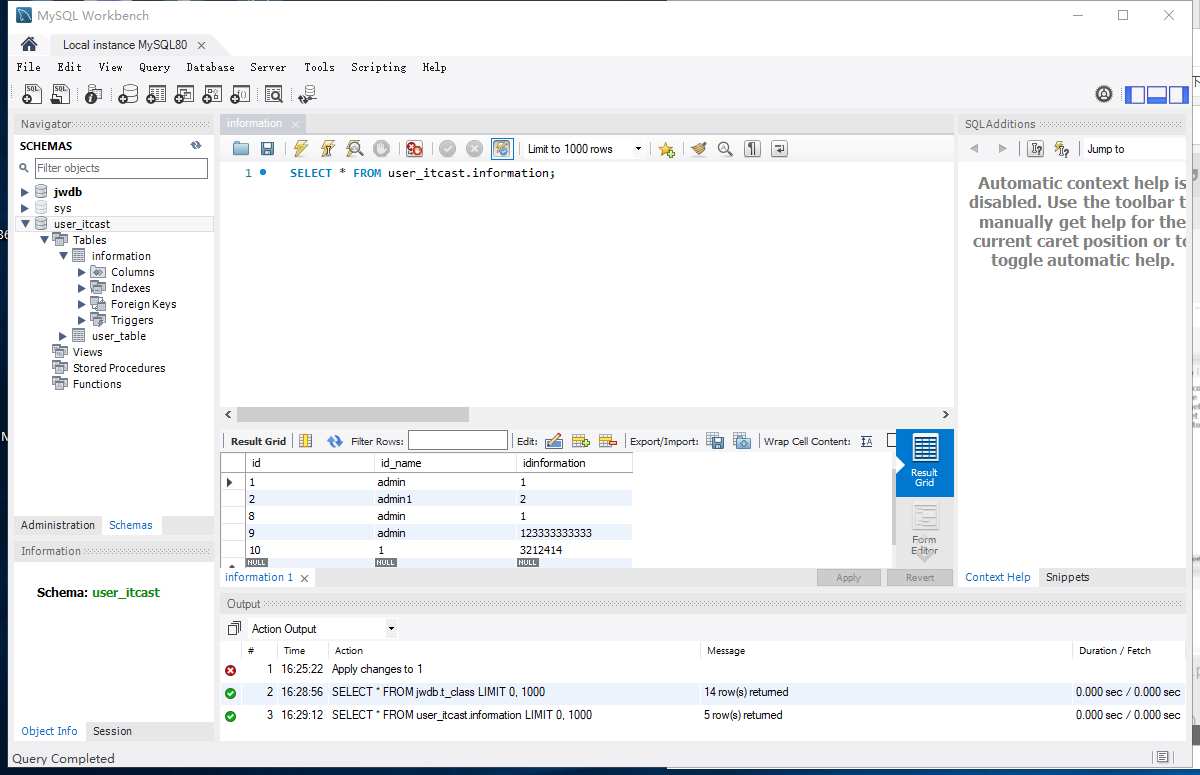Click the toggle autocommit mode icon
This screenshot has height=775, width=1200.
(x=501, y=148)
